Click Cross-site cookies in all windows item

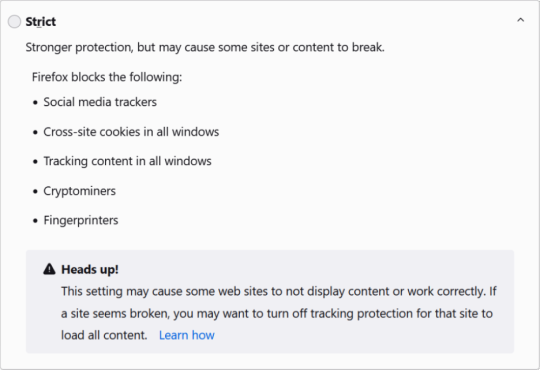131,132
